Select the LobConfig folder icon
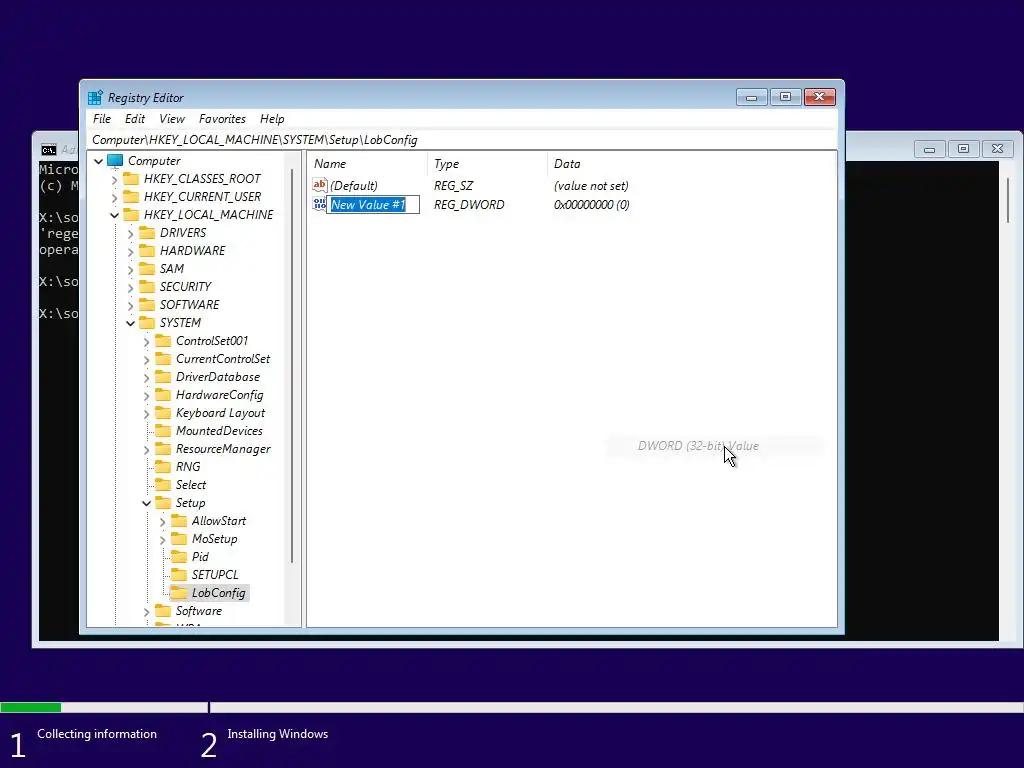The height and width of the screenshot is (768, 1024). (x=179, y=592)
